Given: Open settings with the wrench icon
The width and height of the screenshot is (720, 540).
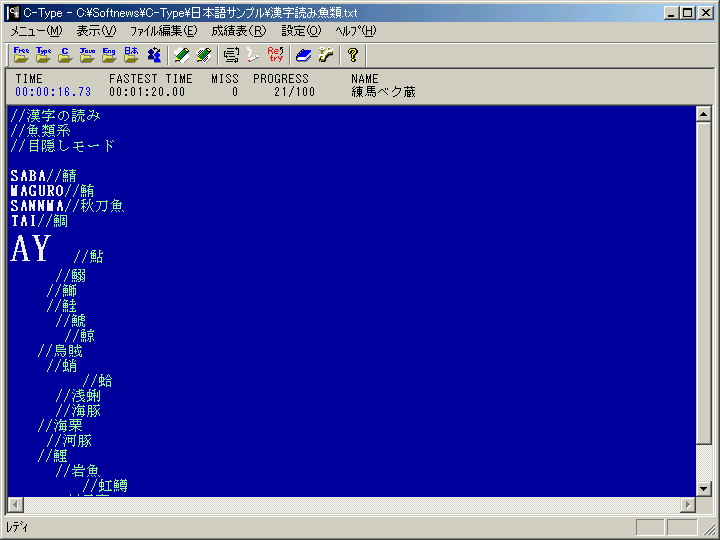Looking at the screenshot, I should click(x=326, y=55).
